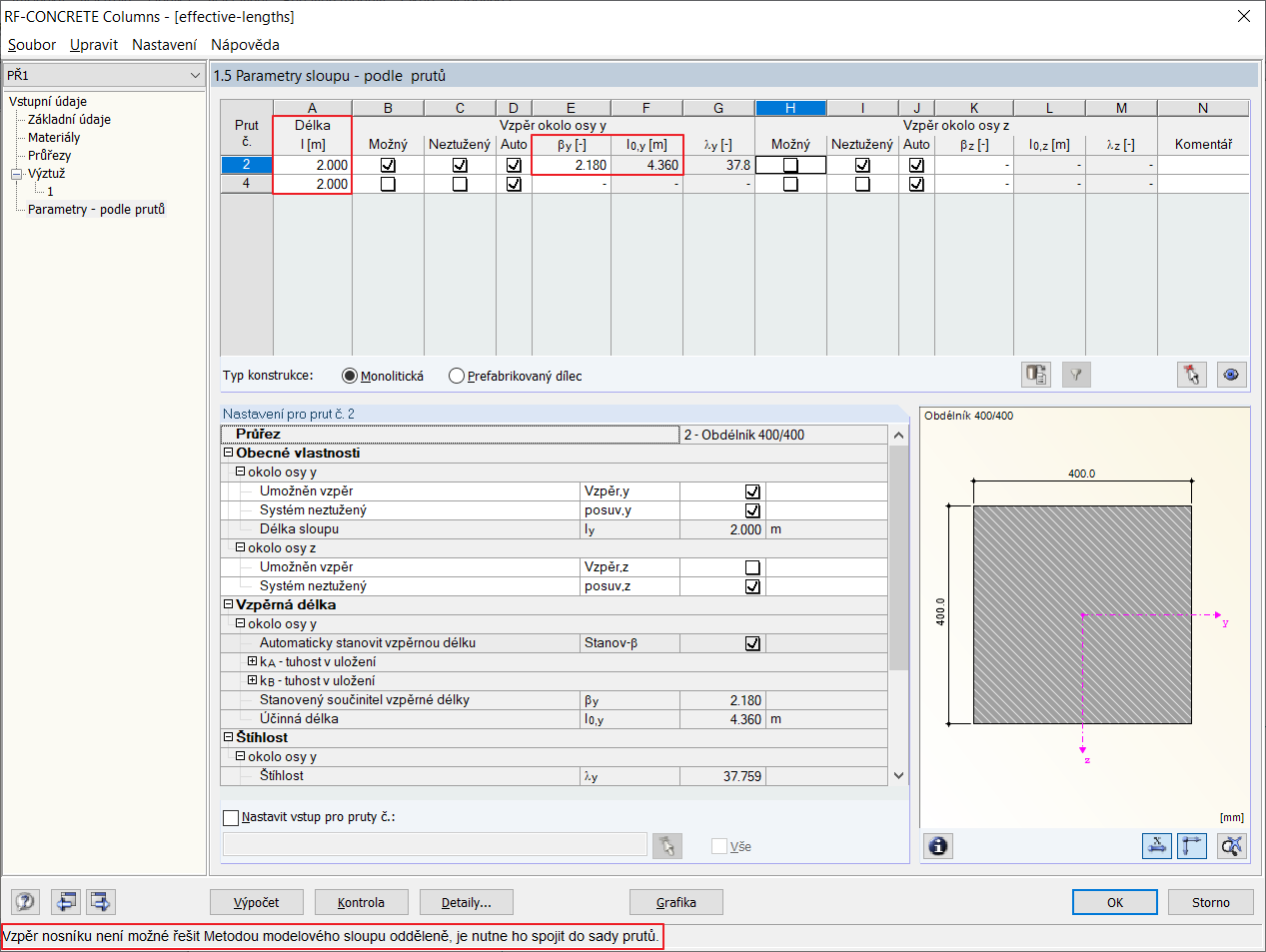Toggle Možný about axis z for member 2
The image size is (1266, 952).
tap(790, 165)
